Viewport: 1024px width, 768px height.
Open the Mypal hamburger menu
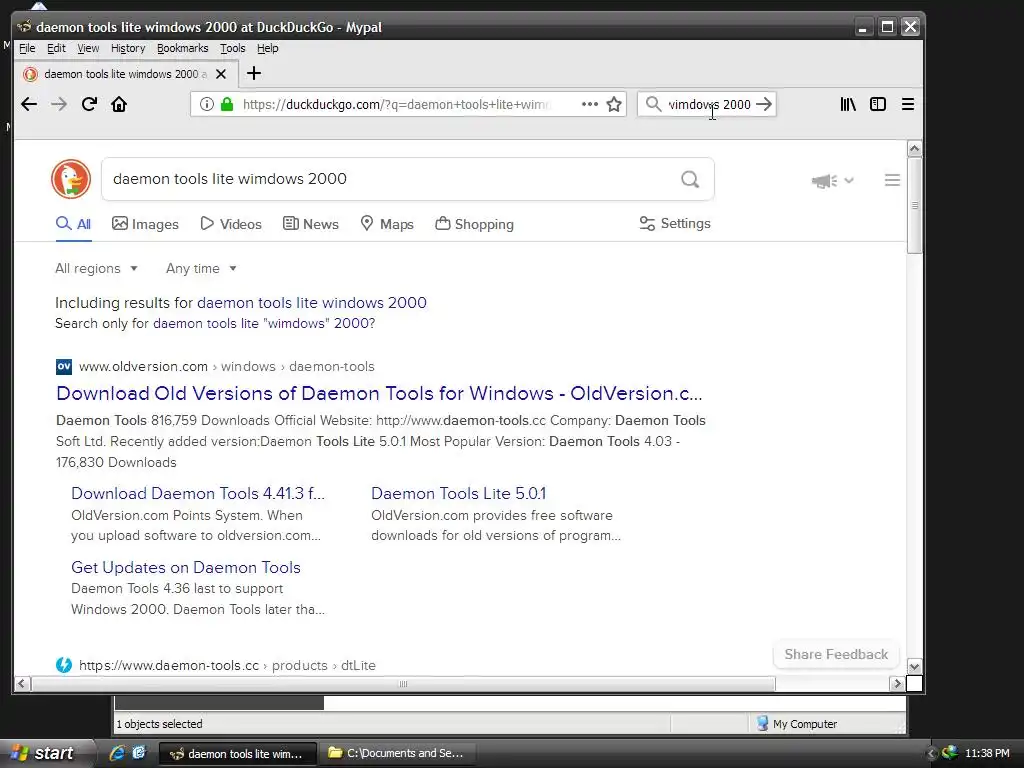(x=908, y=104)
